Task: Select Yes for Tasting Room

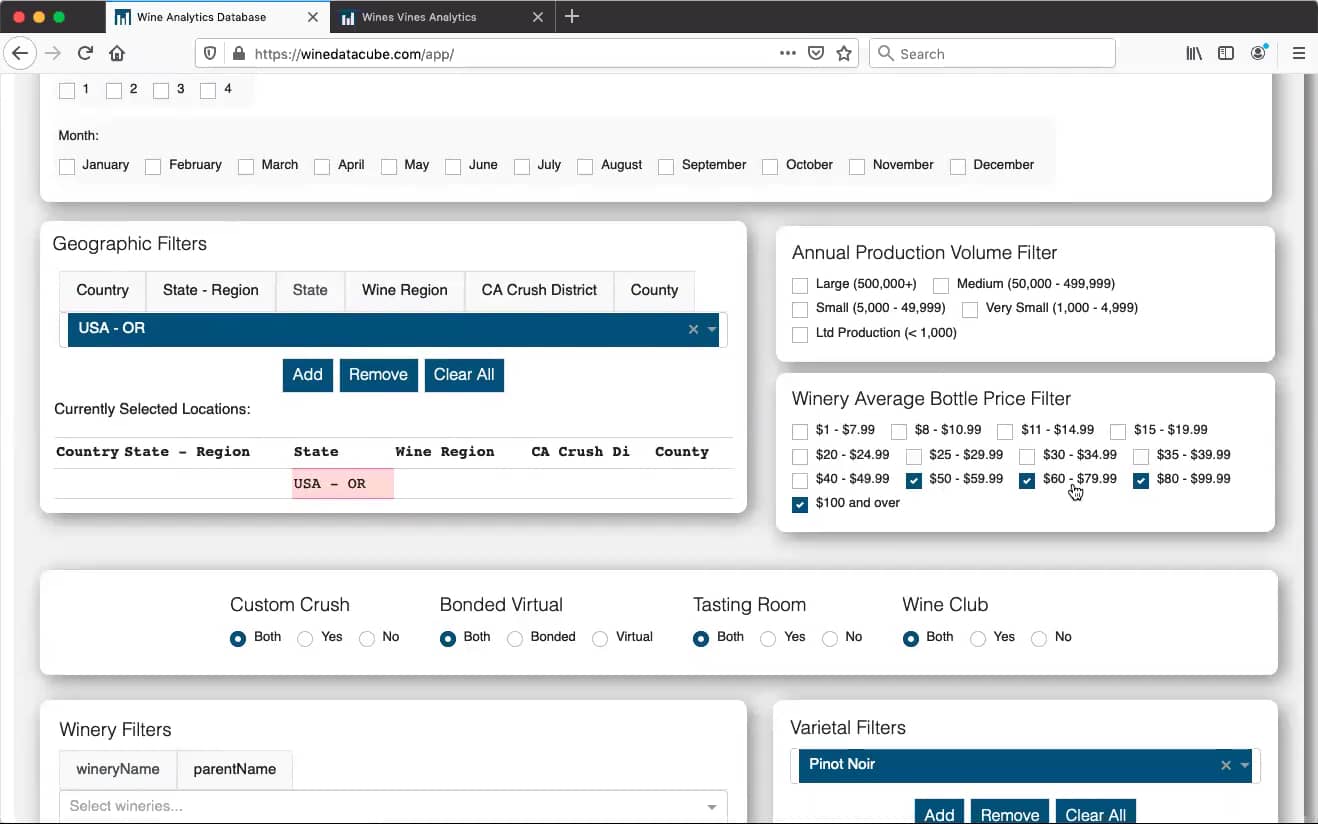Action: (768, 638)
